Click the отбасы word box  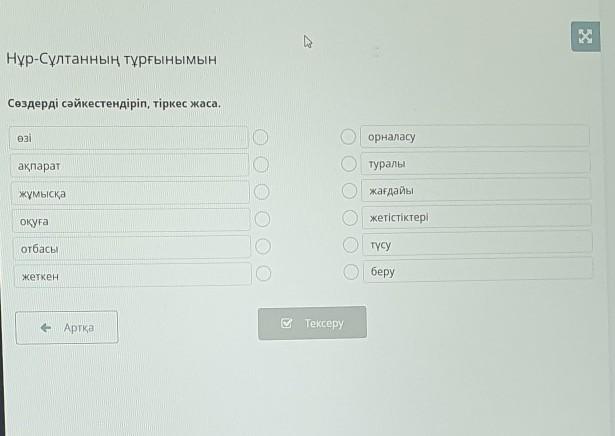[130, 246]
